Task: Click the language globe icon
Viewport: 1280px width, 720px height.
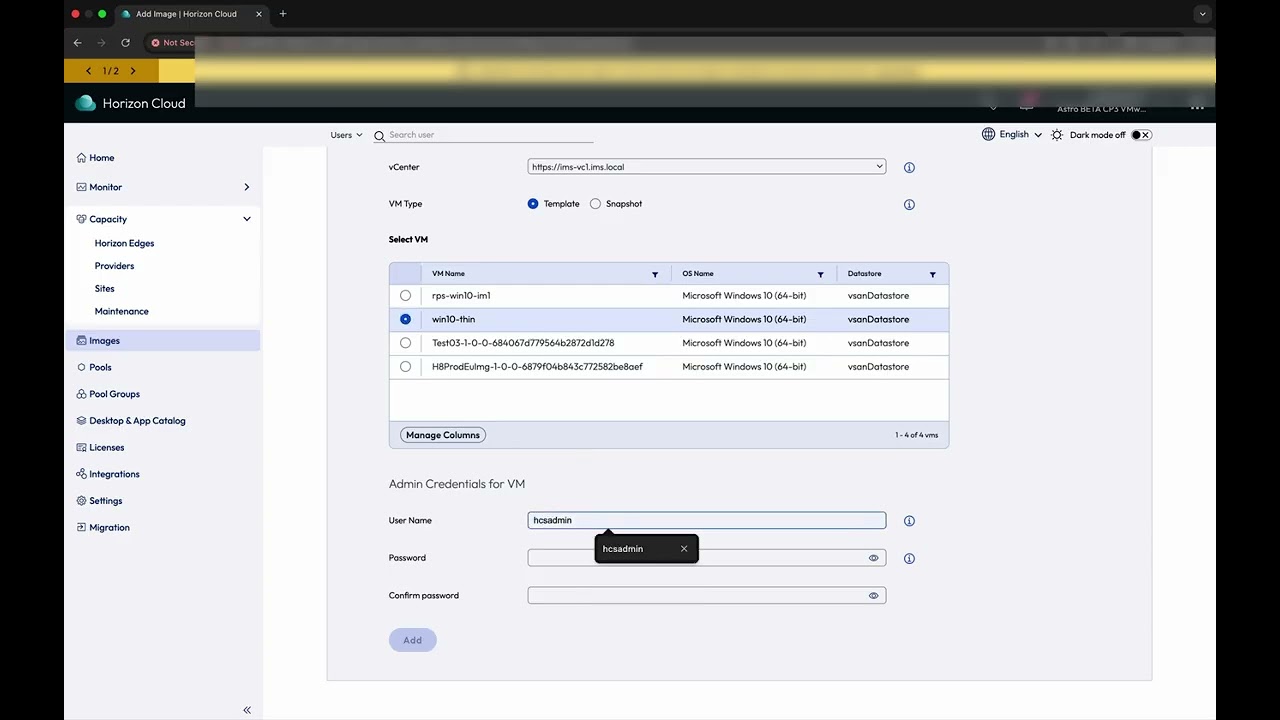Action: (988, 134)
